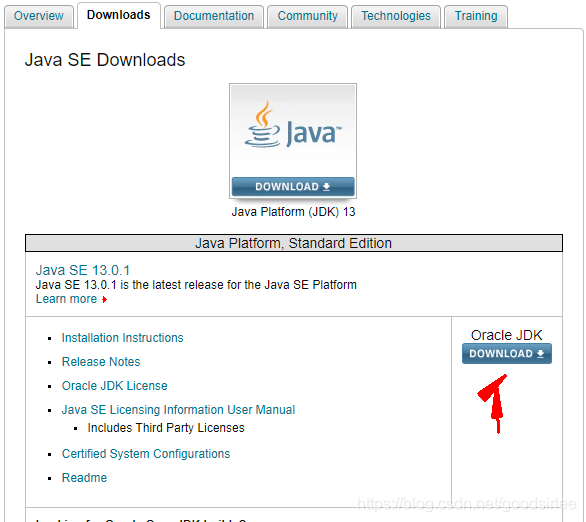The width and height of the screenshot is (586, 522).
Task: Open Java SE Licensing Information User Manual
Action: 178,410
